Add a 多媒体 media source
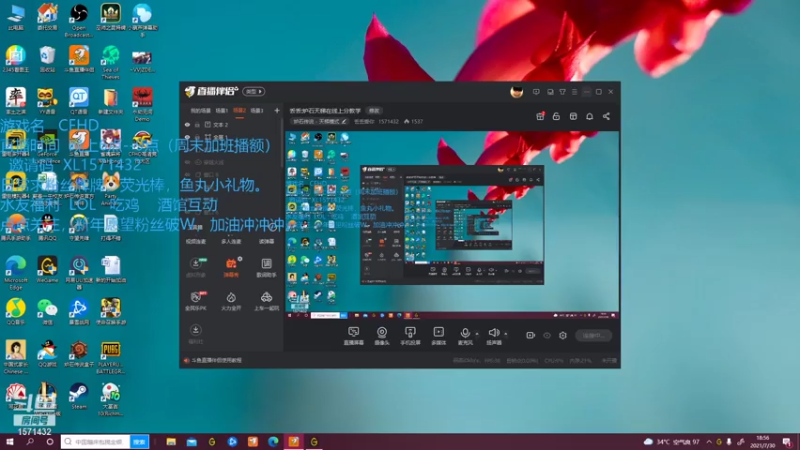800x450 pixels. point(438,336)
